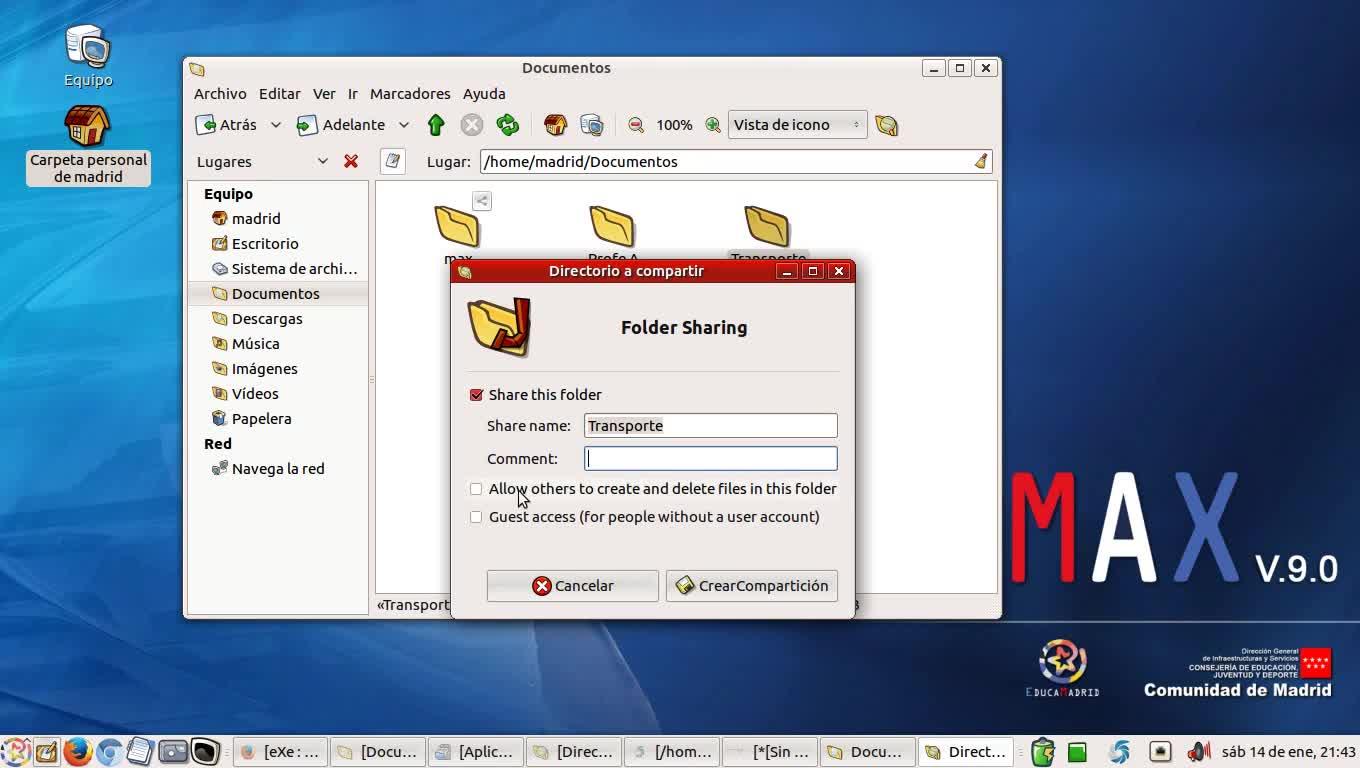Image resolution: width=1360 pixels, height=768 pixels.
Task: Open Escritorio in the sidebar
Action: tap(278, 244)
